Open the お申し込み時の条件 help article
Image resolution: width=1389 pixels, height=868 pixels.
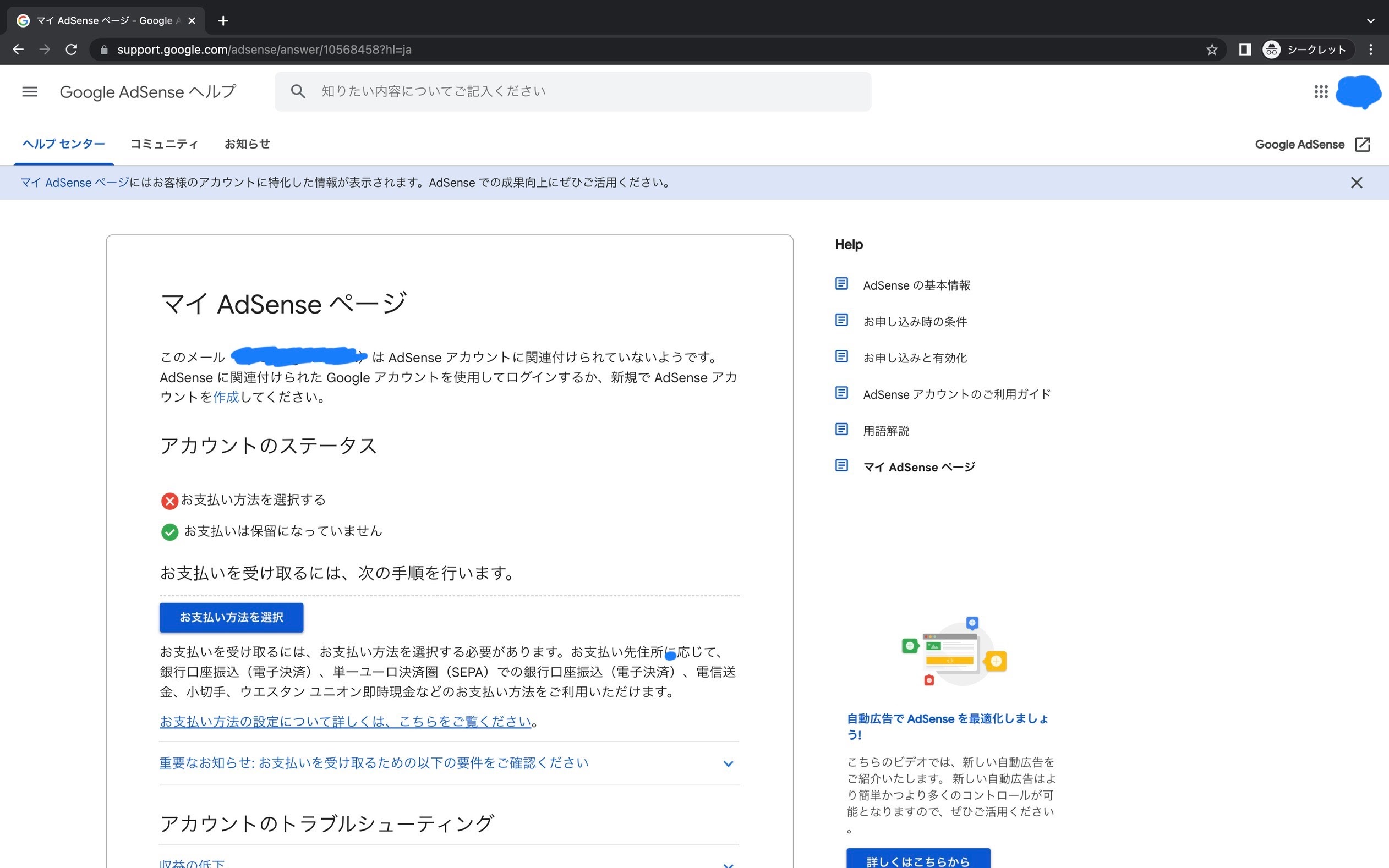[x=915, y=321]
